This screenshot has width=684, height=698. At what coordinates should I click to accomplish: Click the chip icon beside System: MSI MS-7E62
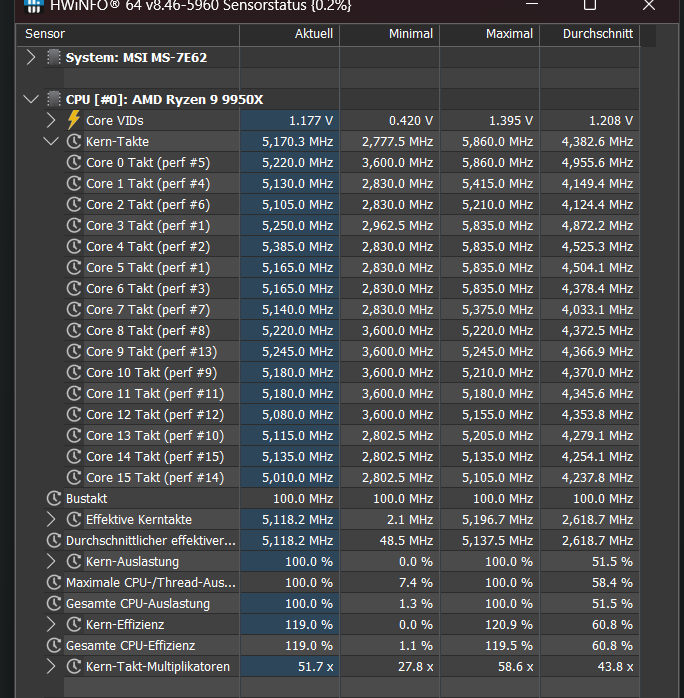coord(53,57)
